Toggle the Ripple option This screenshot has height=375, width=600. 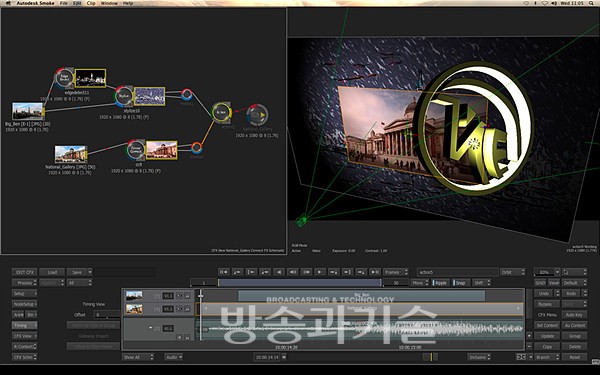tap(440, 283)
